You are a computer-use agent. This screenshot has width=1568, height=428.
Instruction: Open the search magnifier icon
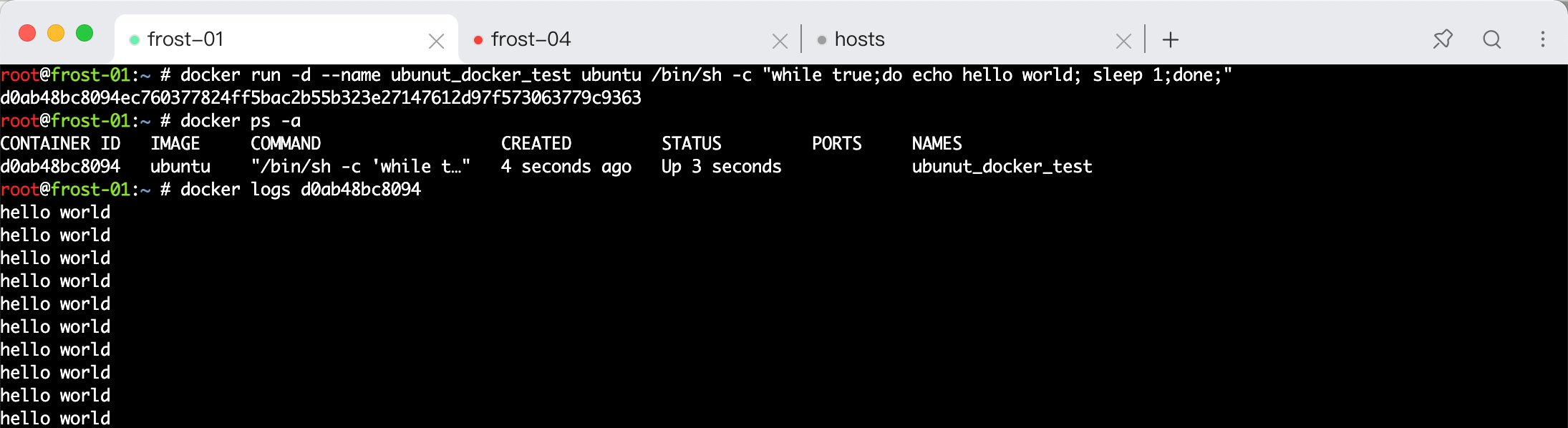click(1492, 39)
